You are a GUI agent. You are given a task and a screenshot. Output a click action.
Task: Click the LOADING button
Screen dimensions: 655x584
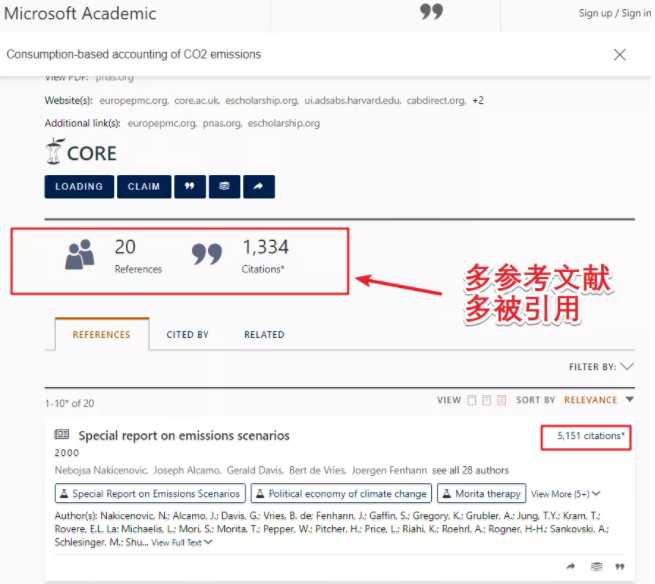pyautogui.click(x=79, y=186)
